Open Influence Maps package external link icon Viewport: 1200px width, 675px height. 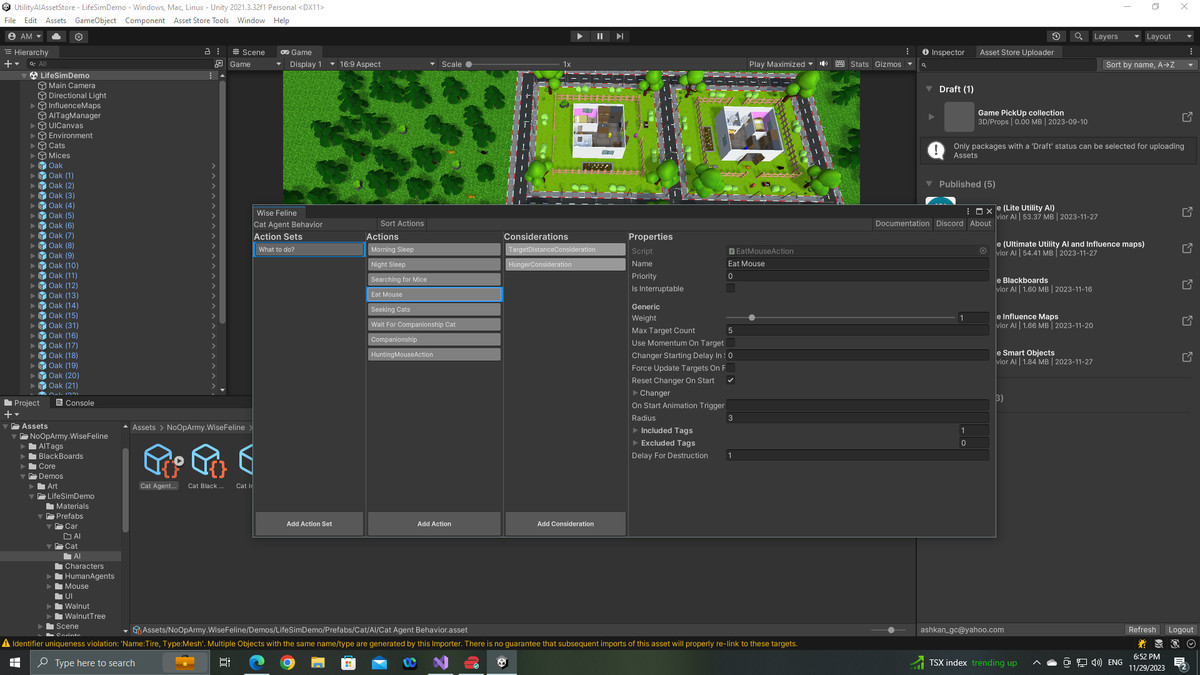tap(1187, 321)
